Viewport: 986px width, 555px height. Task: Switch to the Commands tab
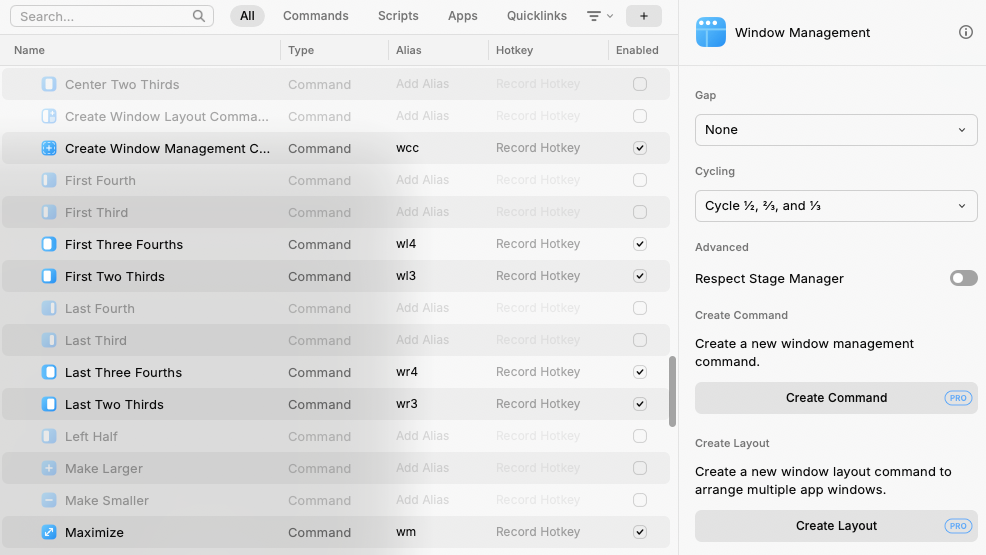pyautogui.click(x=316, y=16)
